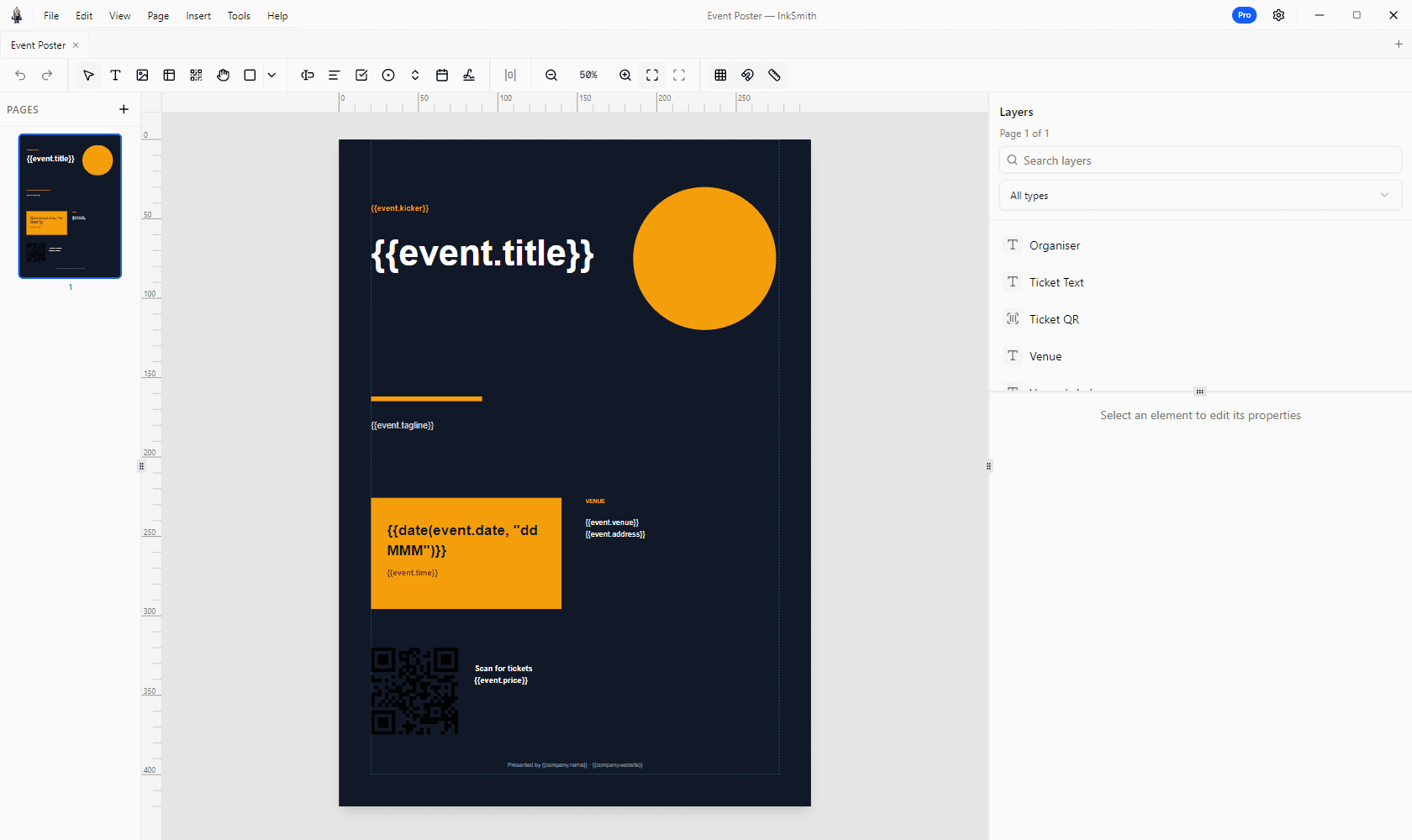Select the {{event.kicker}} text

tap(400, 208)
